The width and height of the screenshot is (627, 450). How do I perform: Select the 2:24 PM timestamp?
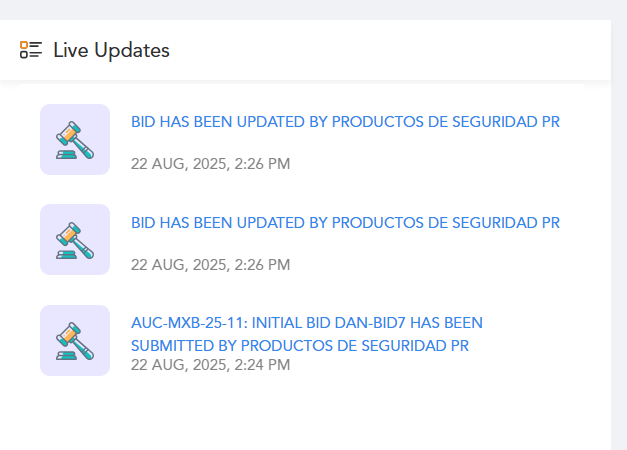211,365
